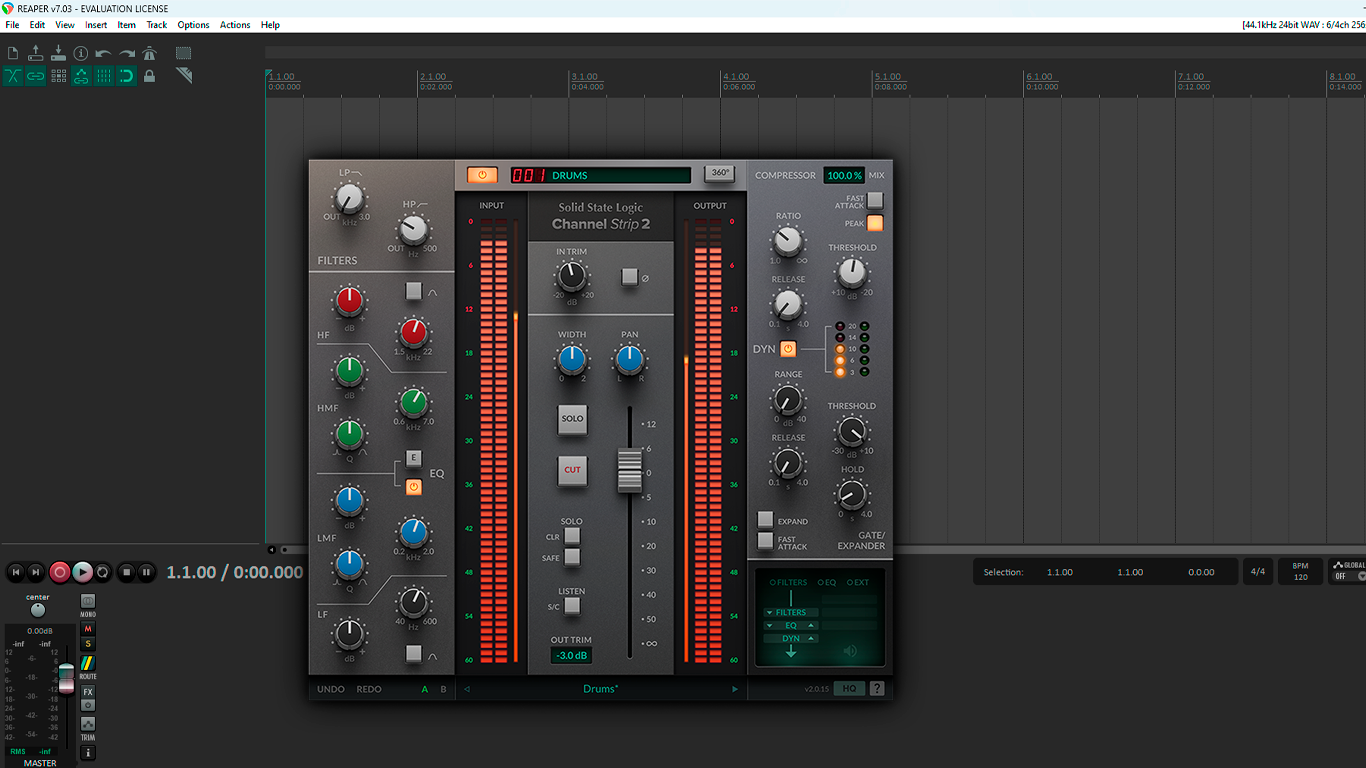Toggle the EQ E-type button
Viewport: 1366px width, 768px height.
click(x=413, y=458)
